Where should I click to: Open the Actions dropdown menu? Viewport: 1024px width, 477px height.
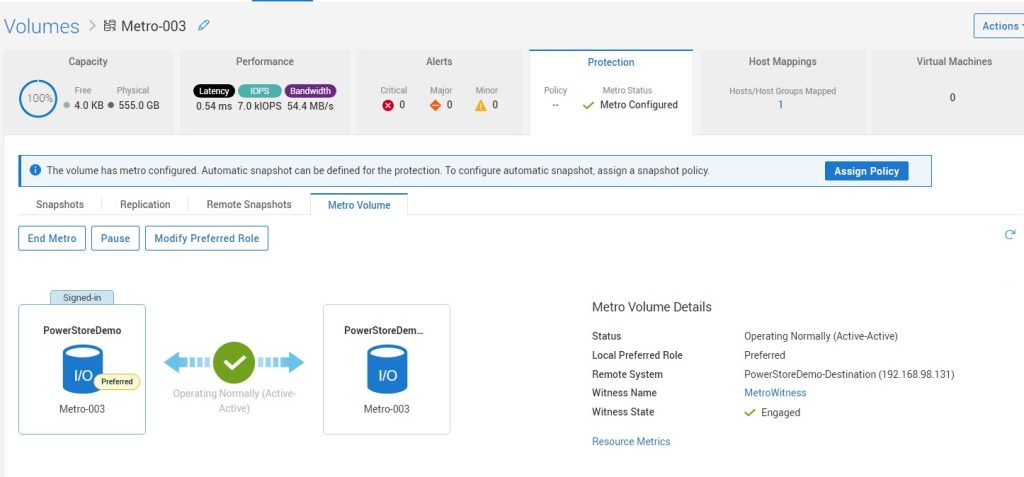998,26
